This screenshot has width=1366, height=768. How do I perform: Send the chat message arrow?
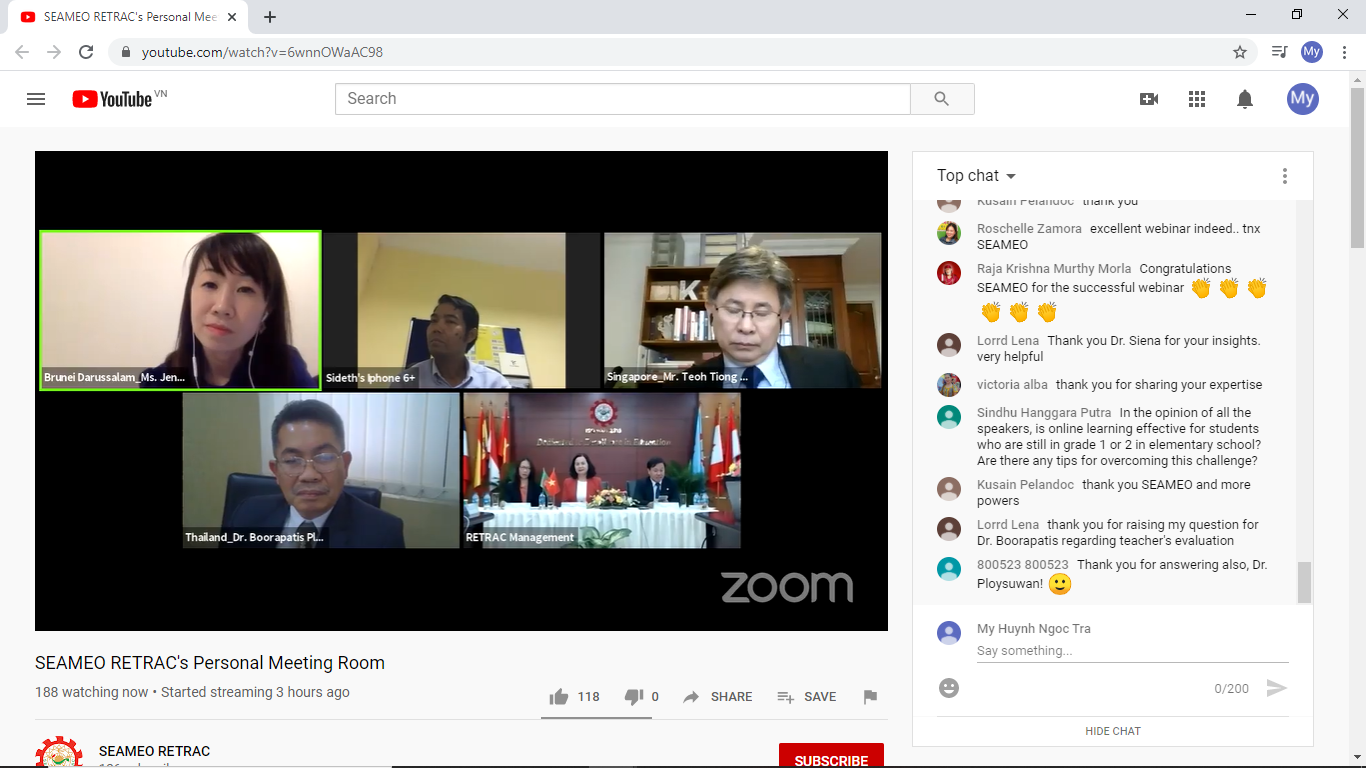click(1277, 688)
